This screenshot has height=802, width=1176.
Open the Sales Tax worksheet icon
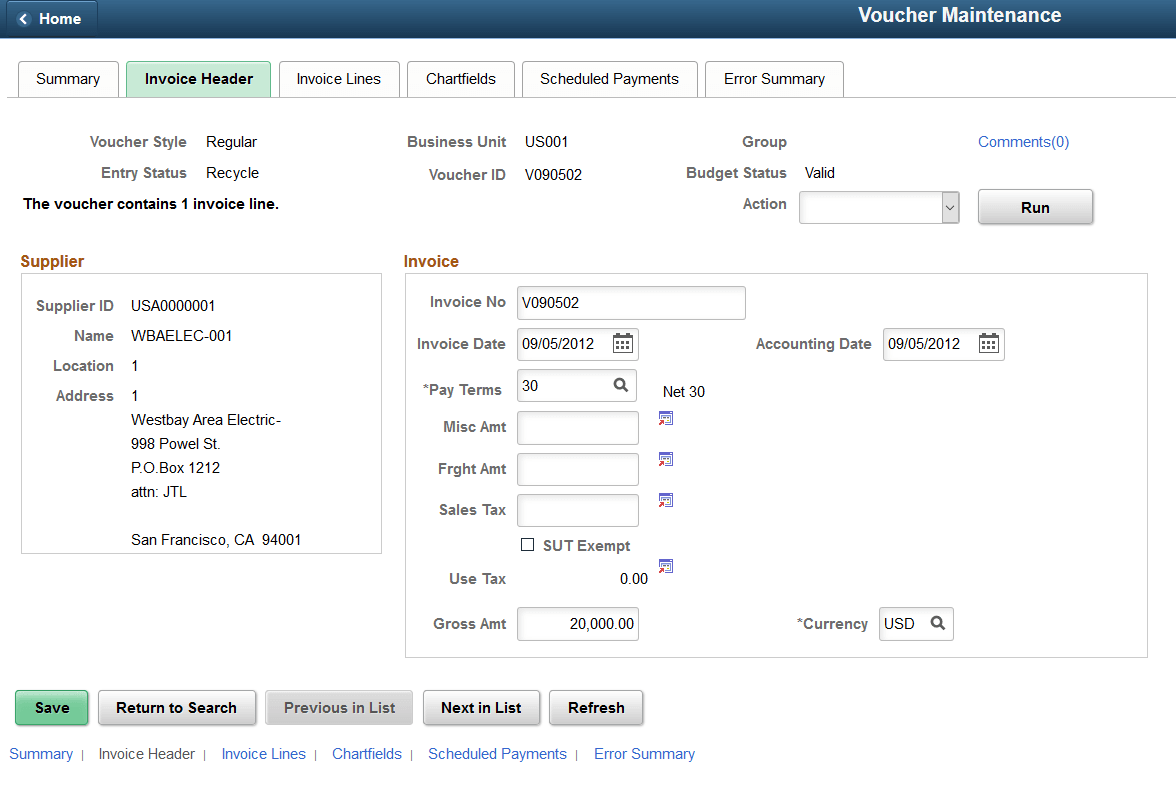(x=666, y=500)
